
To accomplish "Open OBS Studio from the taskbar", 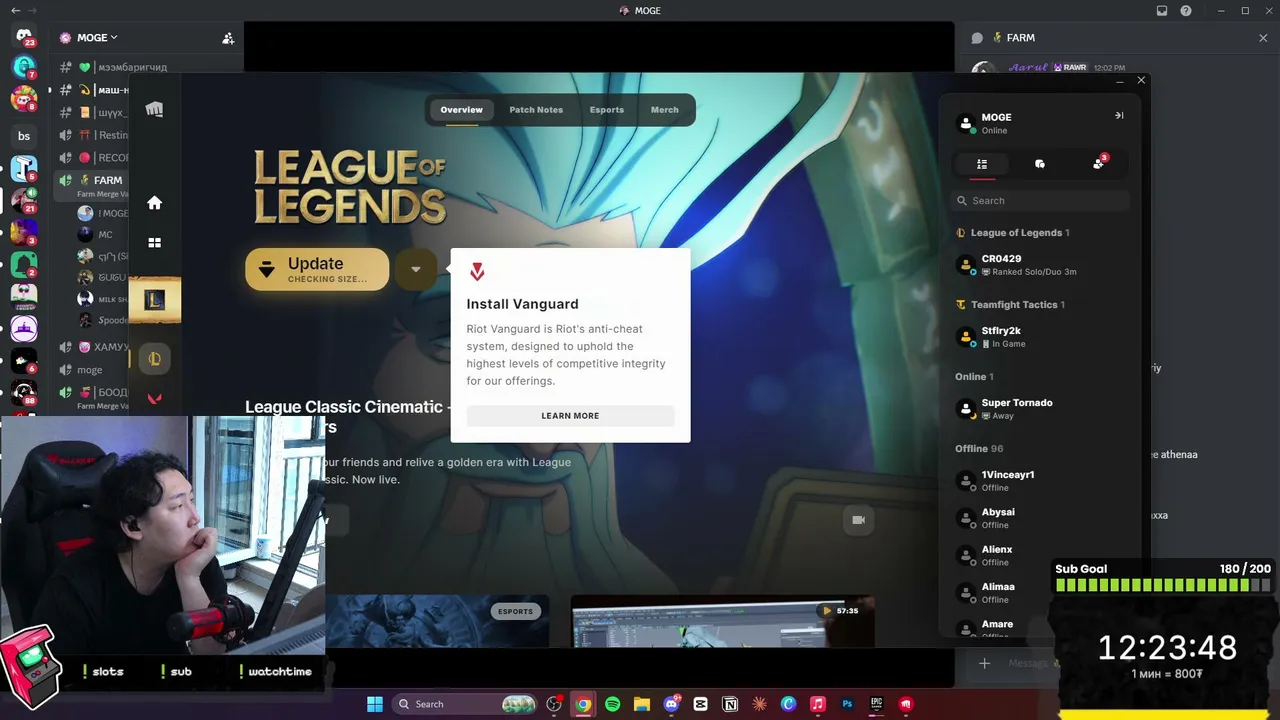I will [x=554, y=704].
